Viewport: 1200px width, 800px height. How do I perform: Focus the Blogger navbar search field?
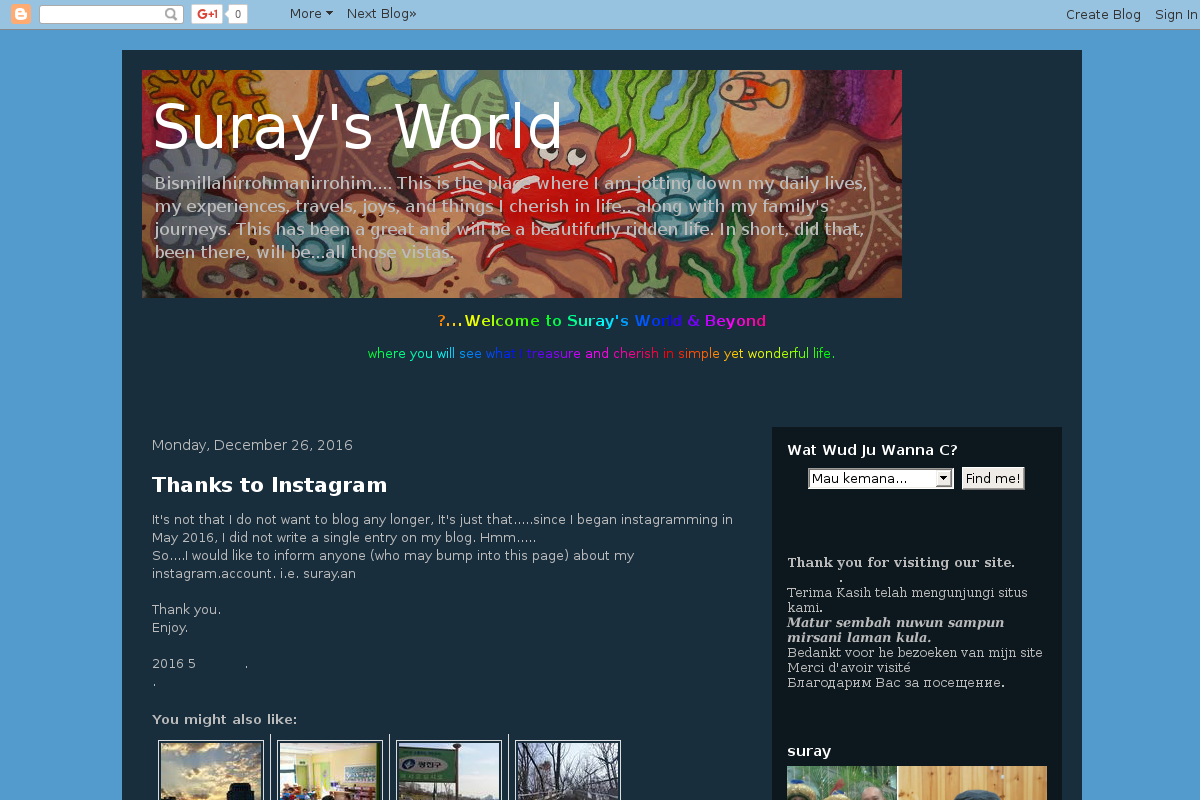[x=100, y=14]
